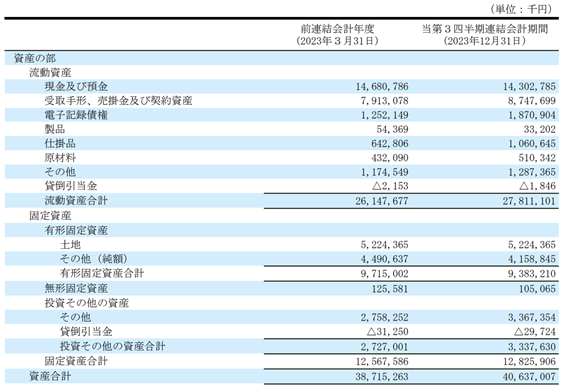Click the 固定資産 heading

50,216
